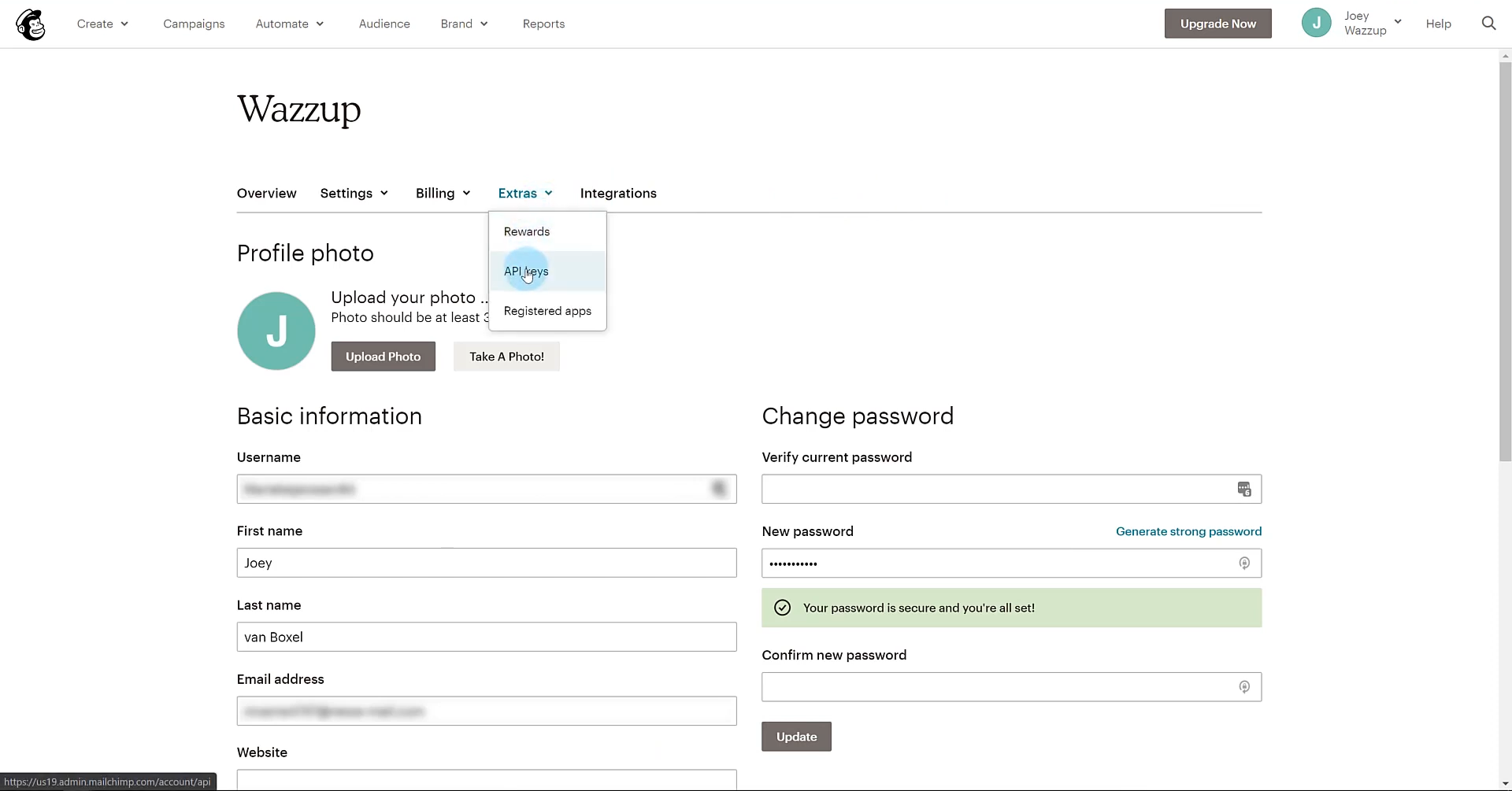Expand the Billing dropdown tab

(x=443, y=194)
